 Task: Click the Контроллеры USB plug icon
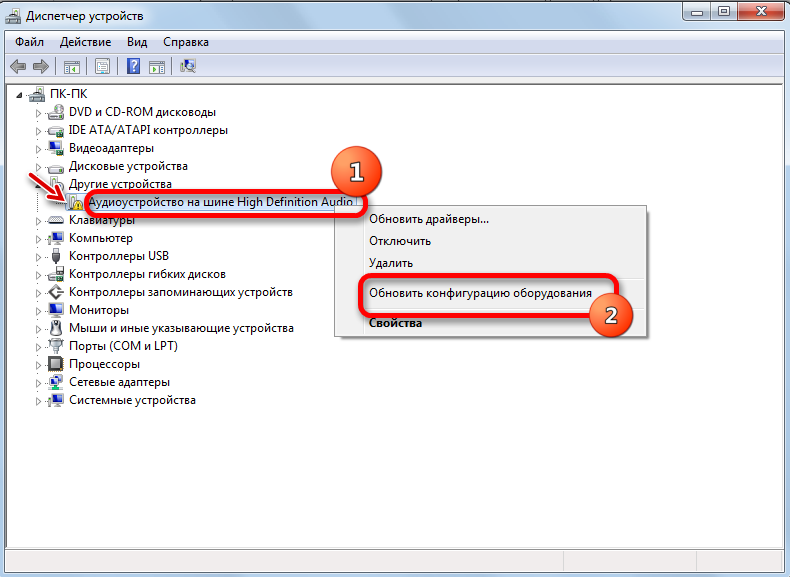[x=55, y=256]
